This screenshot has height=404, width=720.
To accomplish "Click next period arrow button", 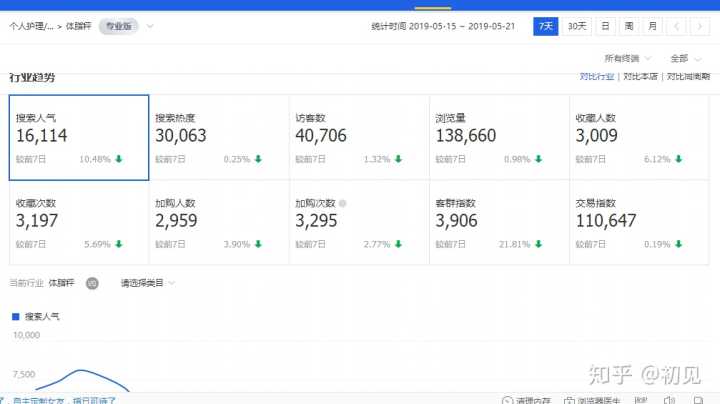I will (701, 26).
